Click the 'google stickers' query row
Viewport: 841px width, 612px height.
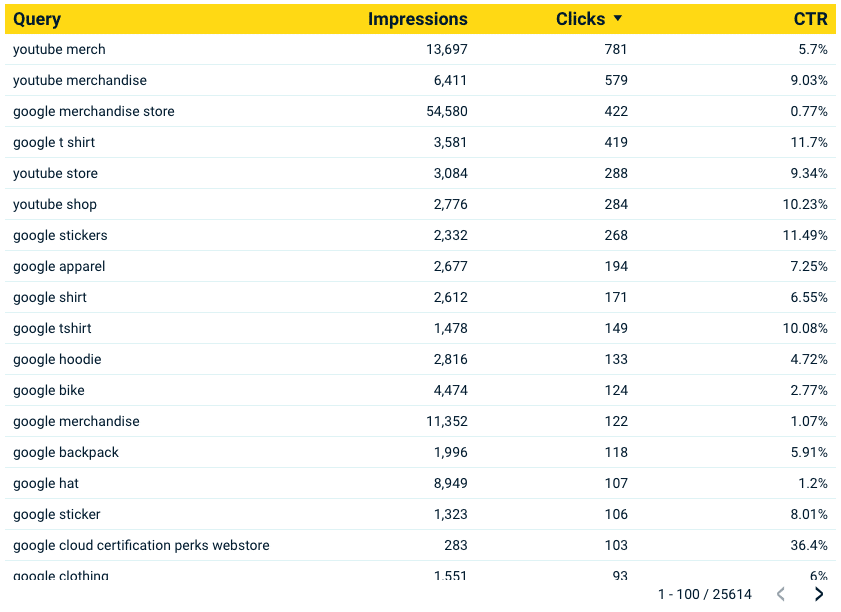pyautogui.click(x=60, y=236)
